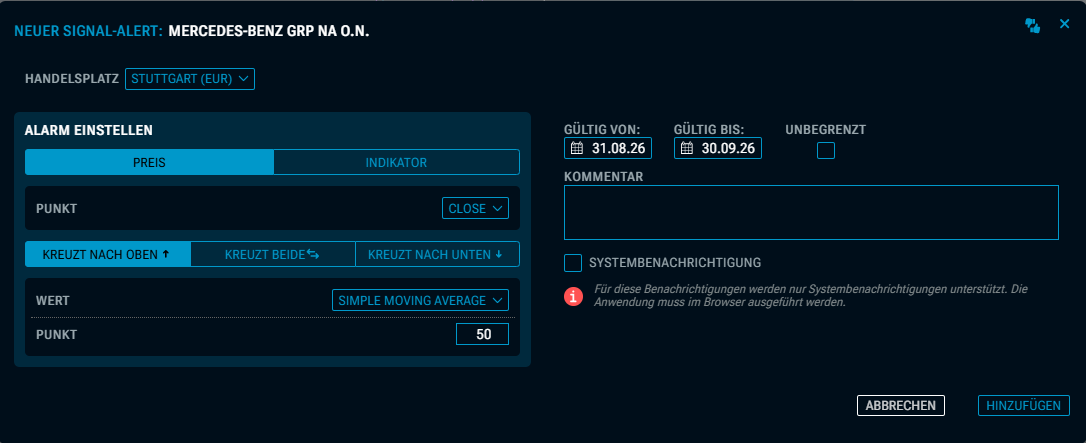Image resolution: width=1086 pixels, height=443 pixels.
Task: Click the Alarm einstellen heading
Action: 89,130
